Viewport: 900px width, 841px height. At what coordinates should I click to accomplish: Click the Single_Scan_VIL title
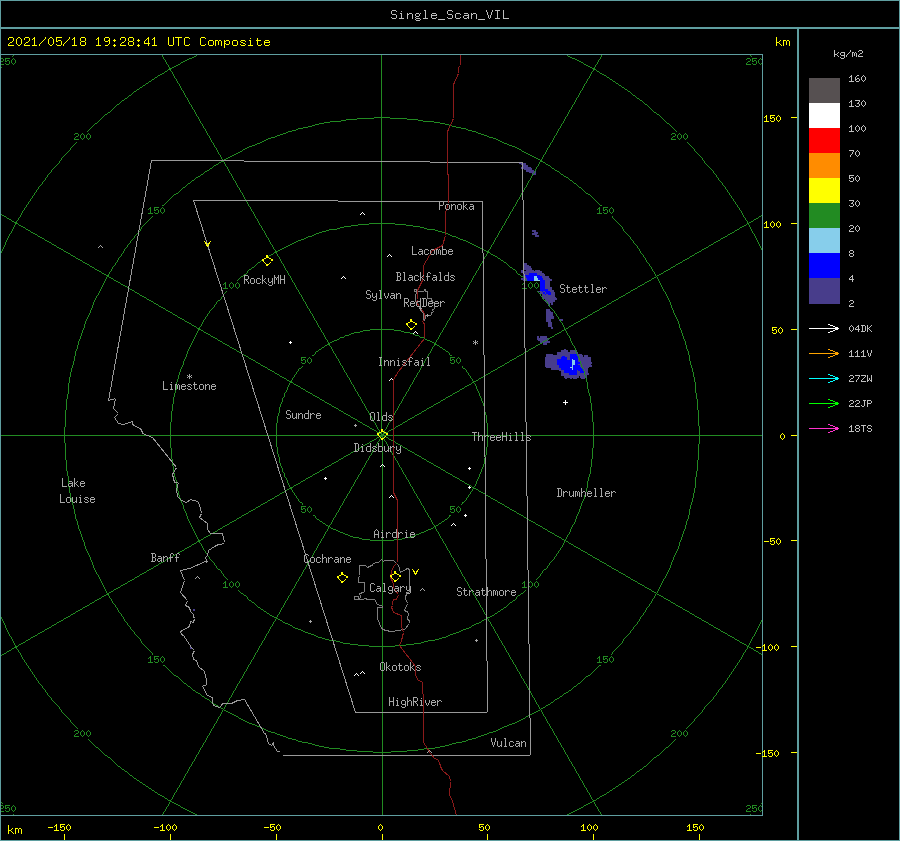click(x=449, y=15)
